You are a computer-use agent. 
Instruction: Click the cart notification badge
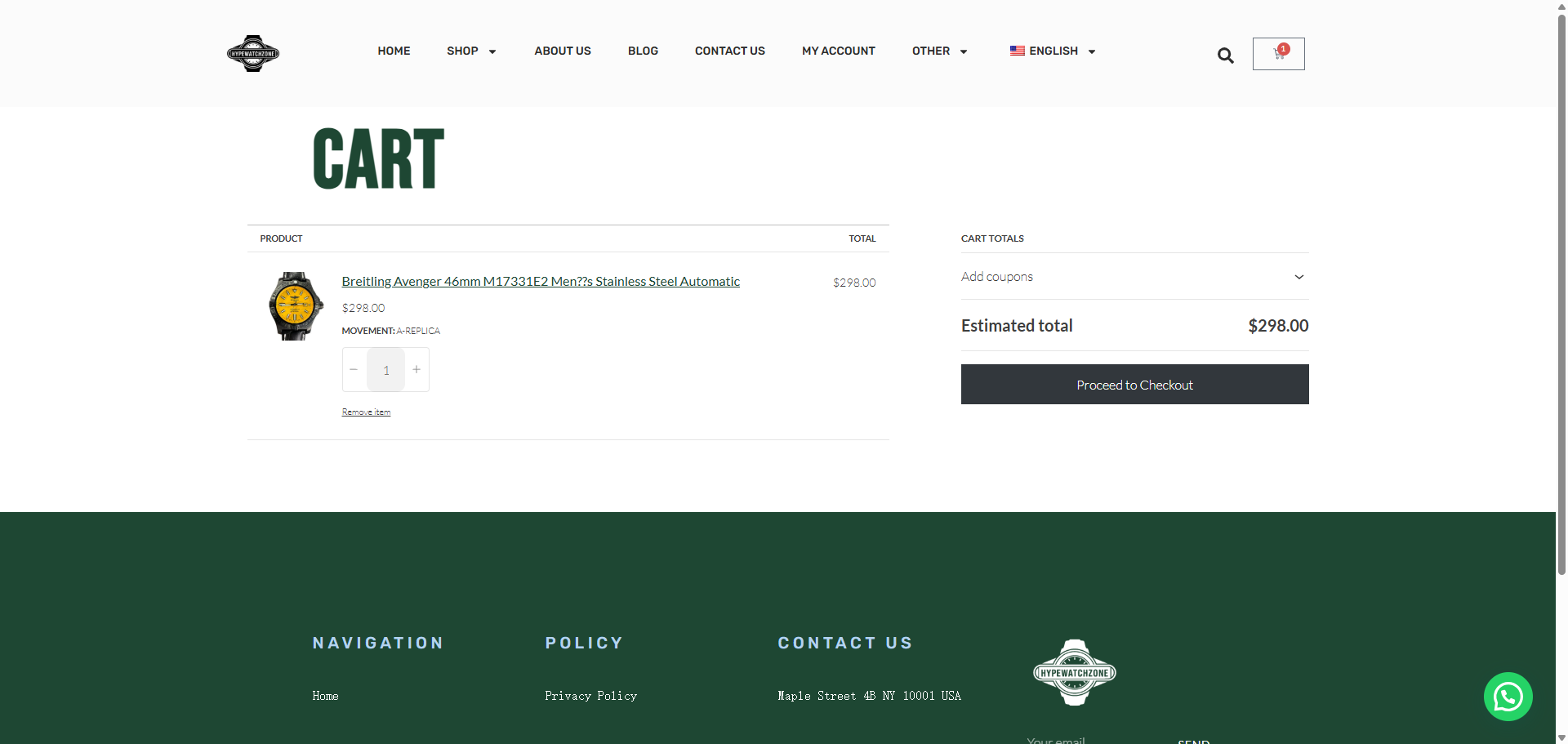click(1283, 48)
